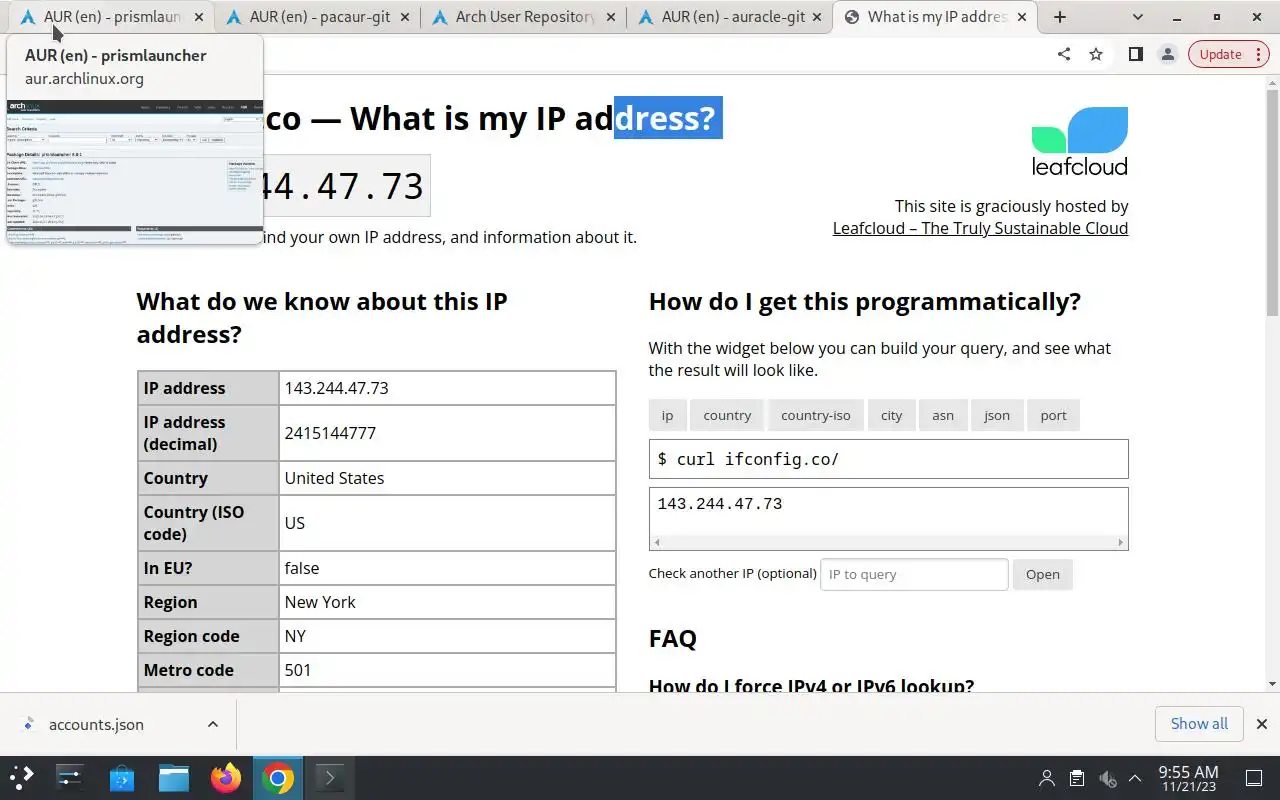Screen dimensions: 1280x800
Task: Focus the IP to query input field
Action: click(x=914, y=574)
